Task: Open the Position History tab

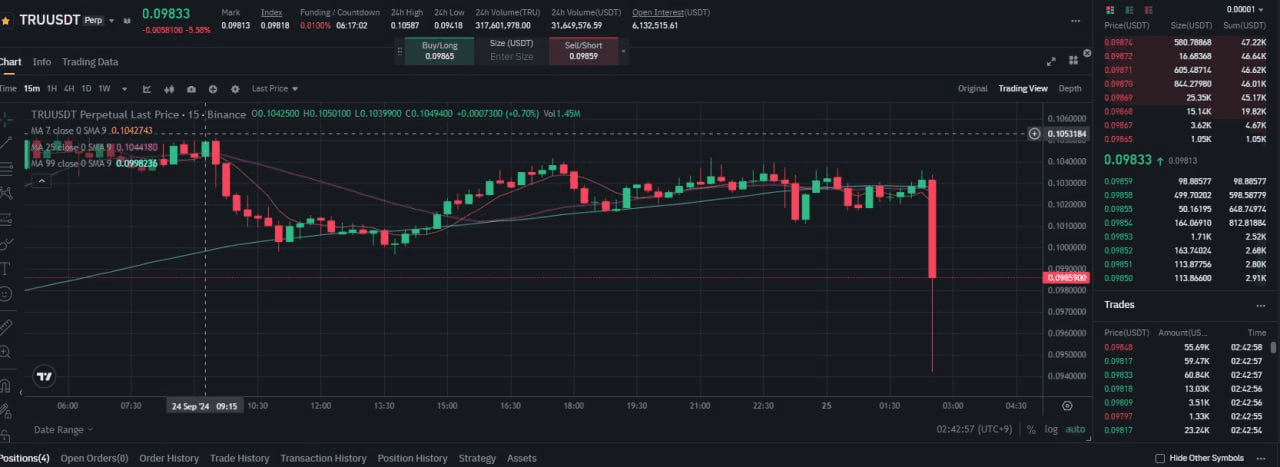Action: pyautogui.click(x=412, y=458)
